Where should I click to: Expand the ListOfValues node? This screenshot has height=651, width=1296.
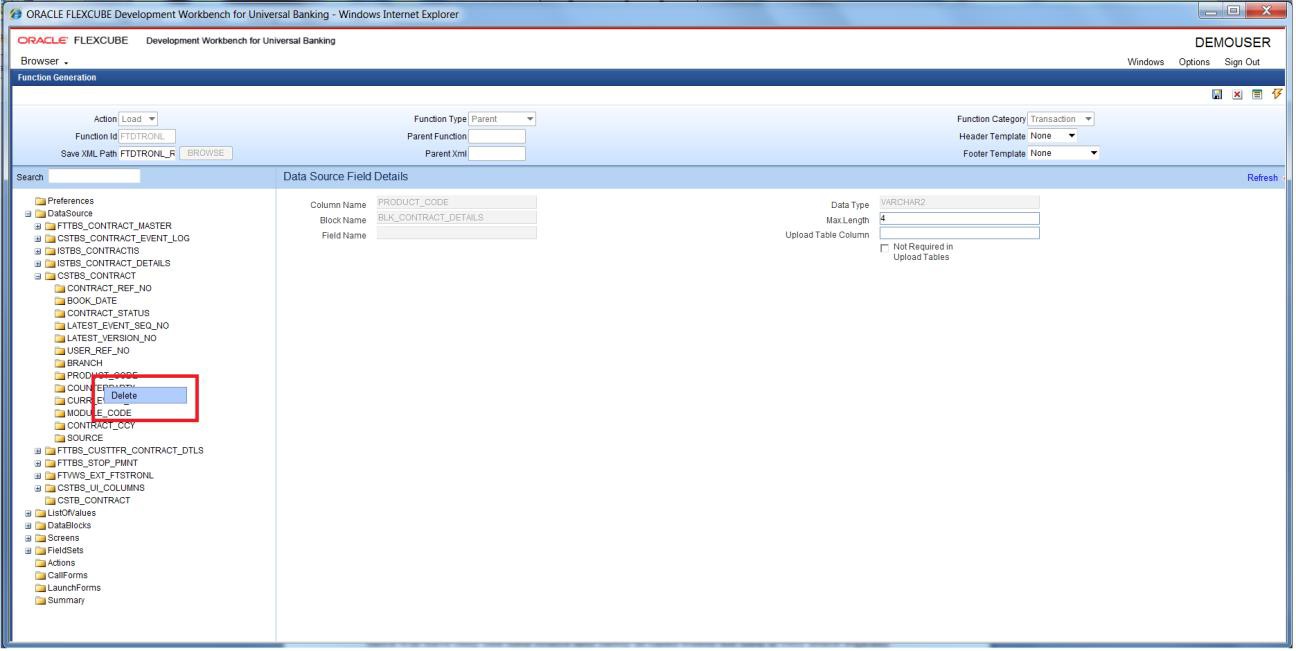pos(28,513)
